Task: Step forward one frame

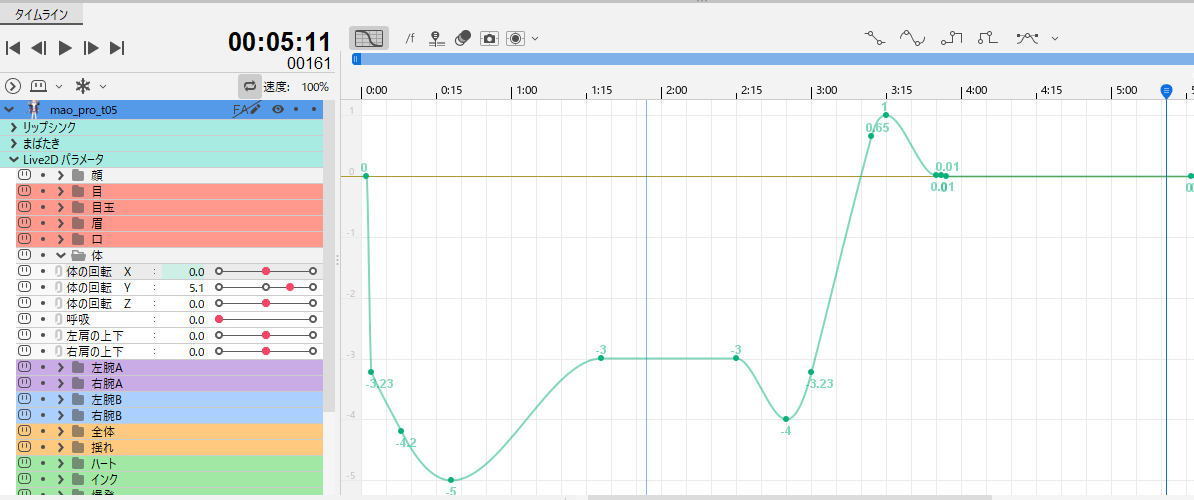Action: [x=91, y=47]
